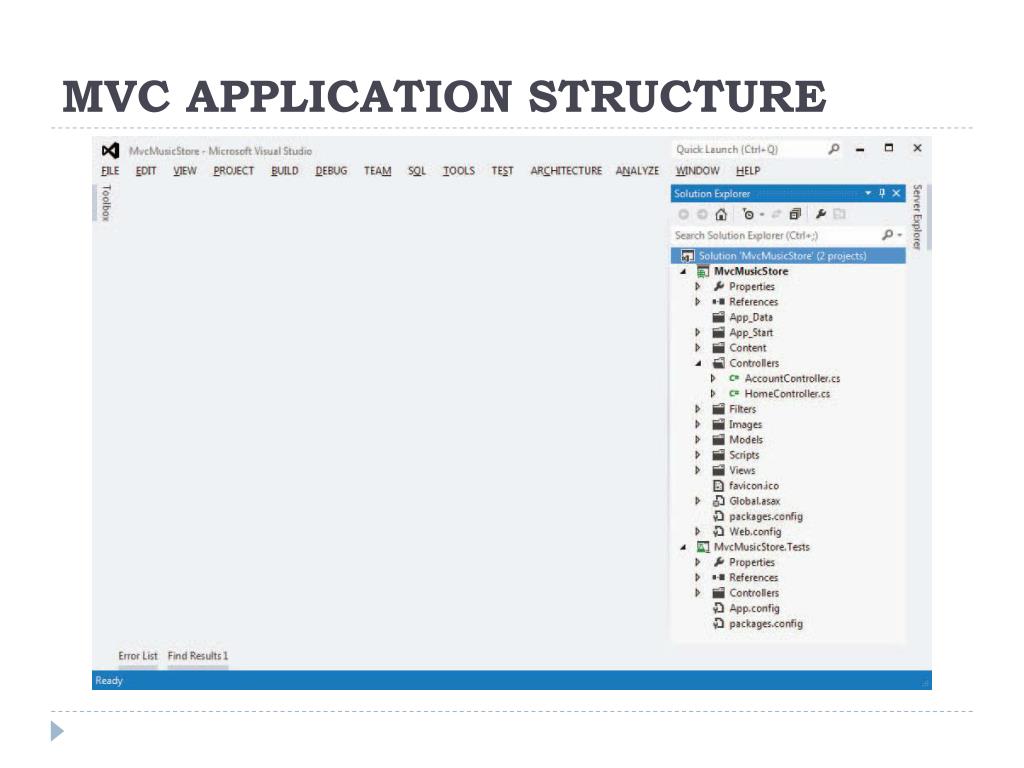Collapse the Controllers folder in MvcMusicStore
Viewport: 1024px width, 768px height.
pos(698,364)
